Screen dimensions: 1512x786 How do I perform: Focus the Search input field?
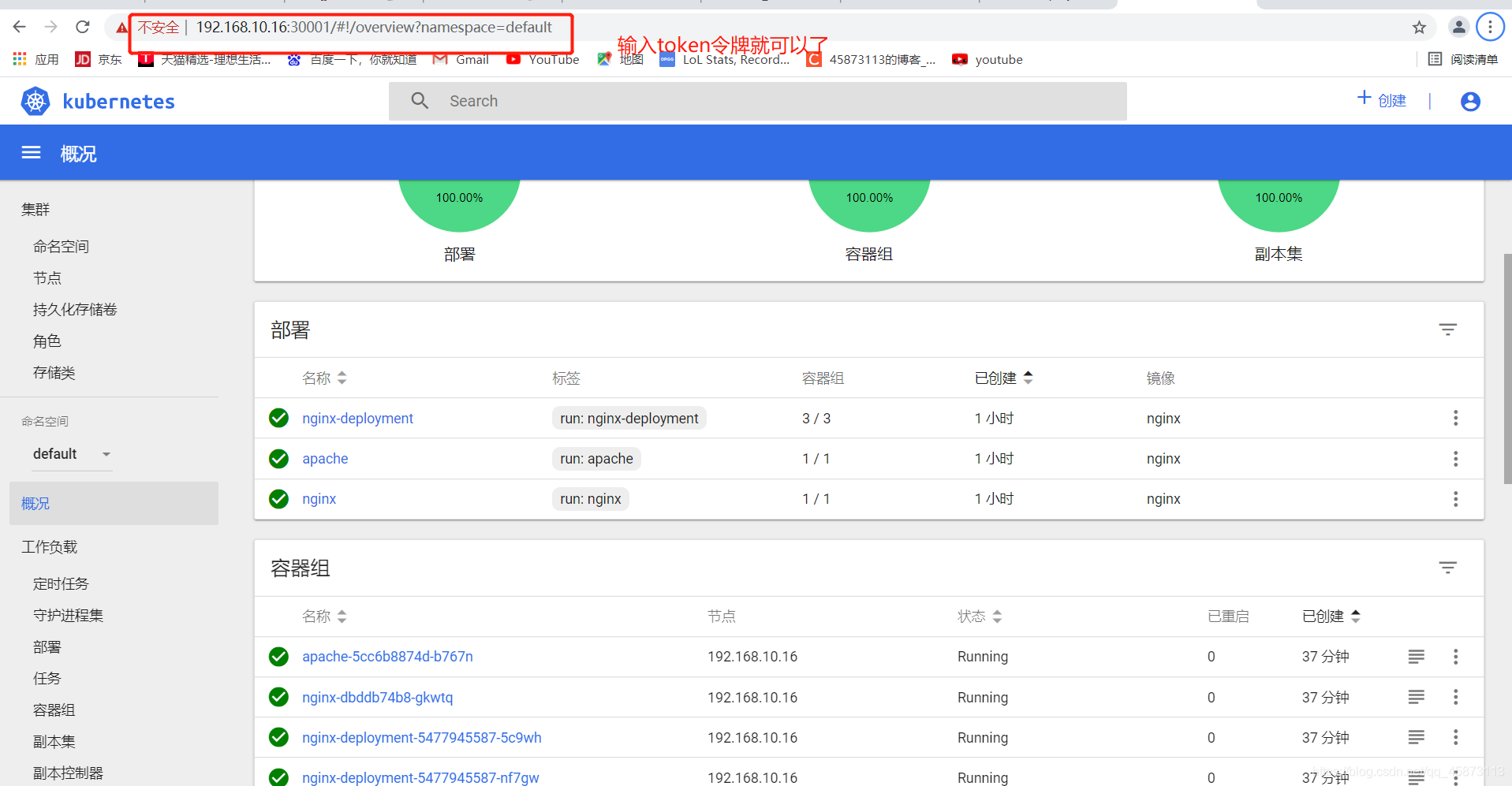click(757, 101)
